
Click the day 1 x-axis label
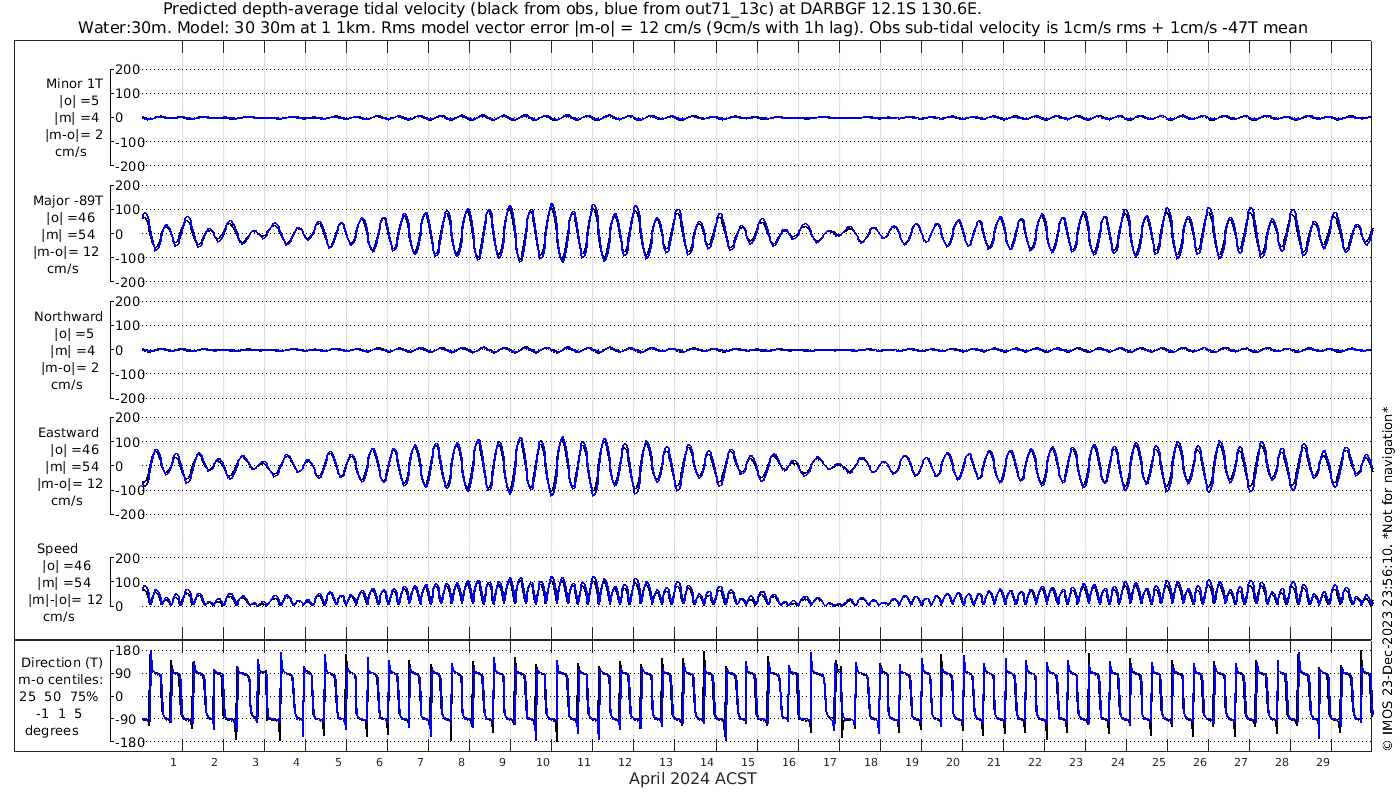173,762
